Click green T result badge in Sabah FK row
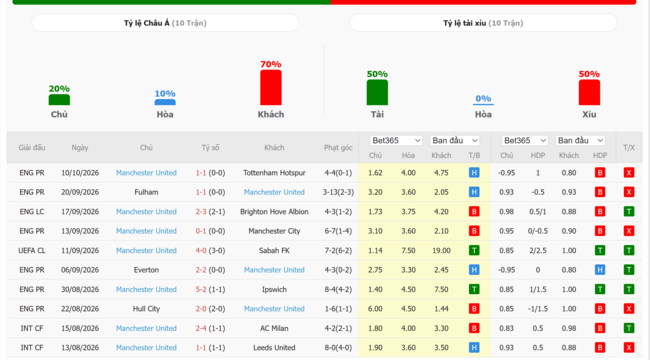This screenshot has height=360, width=650. pyautogui.click(x=474, y=251)
